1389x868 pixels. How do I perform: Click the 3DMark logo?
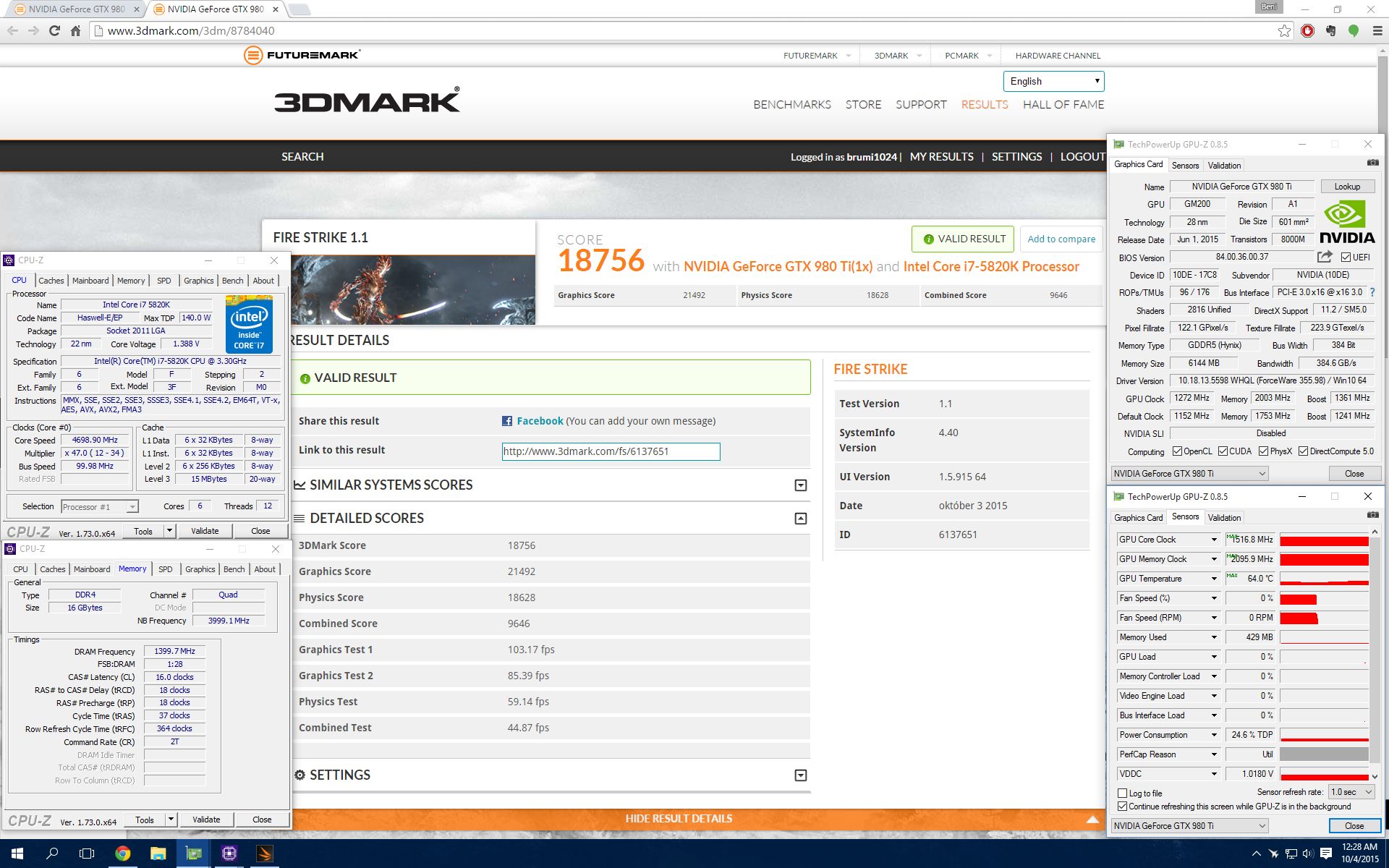coord(367,100)
